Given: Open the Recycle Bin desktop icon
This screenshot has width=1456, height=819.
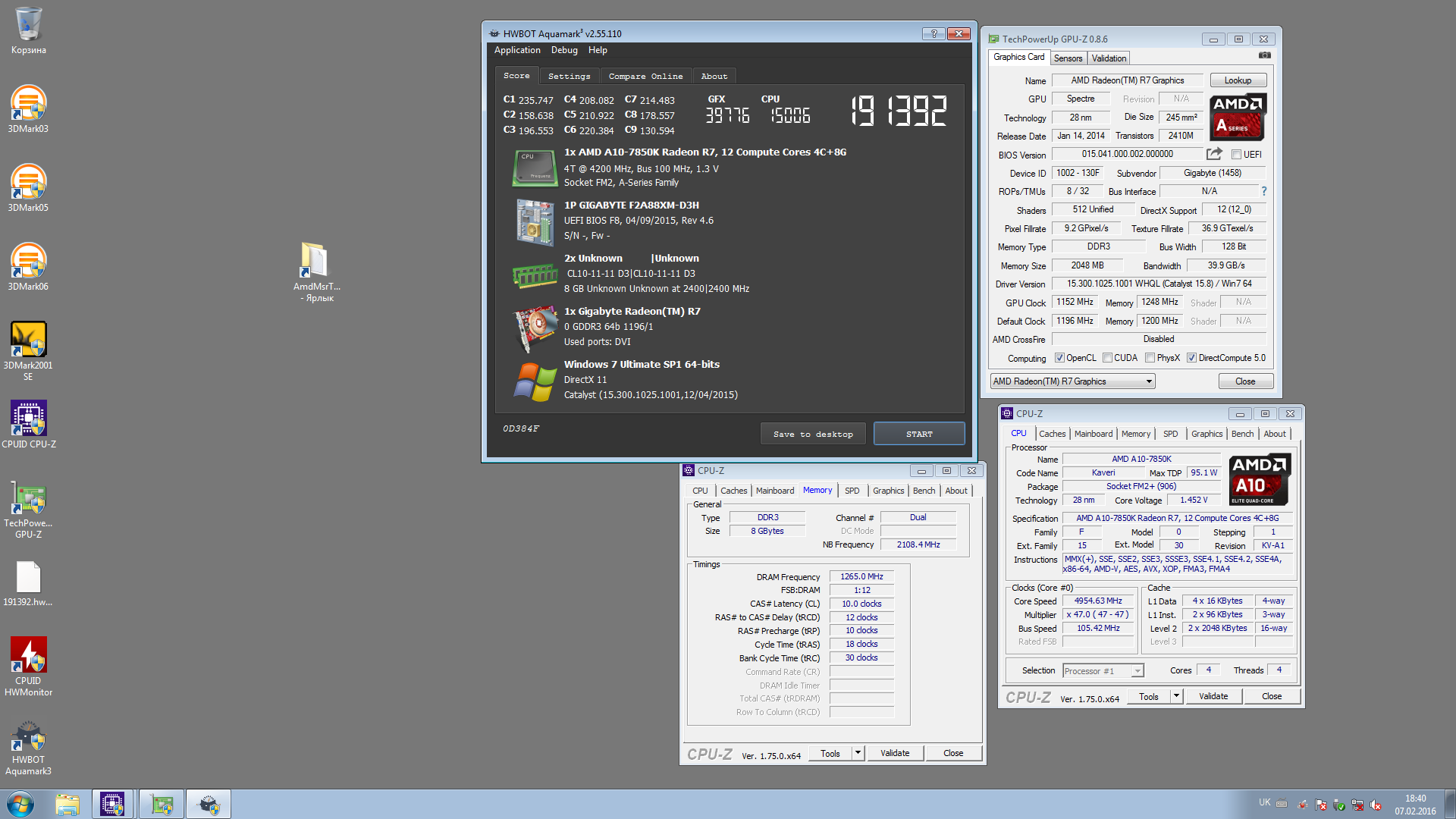Looking at the screenshot, I should point(28,30).
